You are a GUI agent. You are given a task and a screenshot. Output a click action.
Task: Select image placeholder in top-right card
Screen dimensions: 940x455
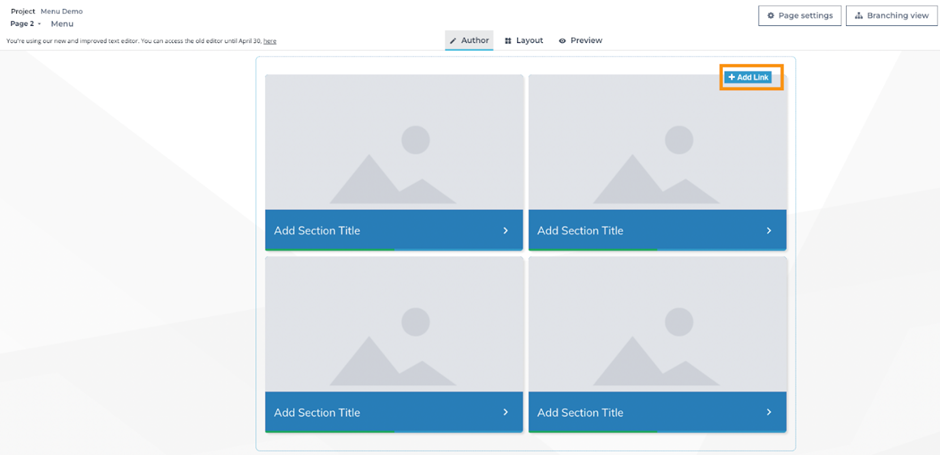[657, 142]
